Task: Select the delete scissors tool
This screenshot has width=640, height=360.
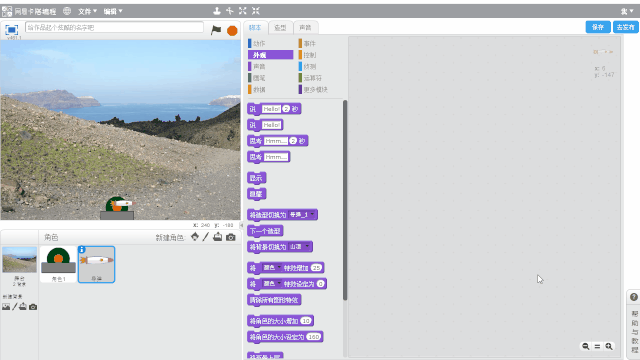Action: click(230, 11)
